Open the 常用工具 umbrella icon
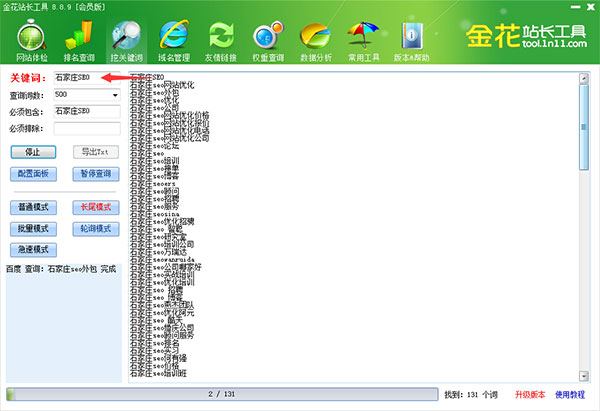 (363, 36)
